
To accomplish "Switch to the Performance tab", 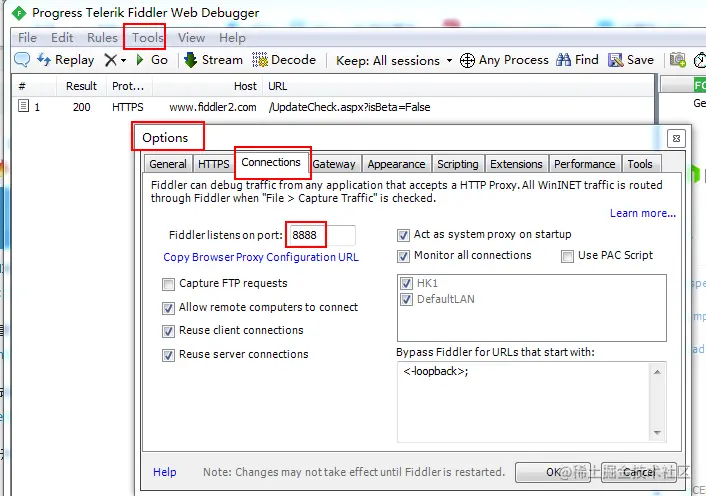I will coord(585,164).
